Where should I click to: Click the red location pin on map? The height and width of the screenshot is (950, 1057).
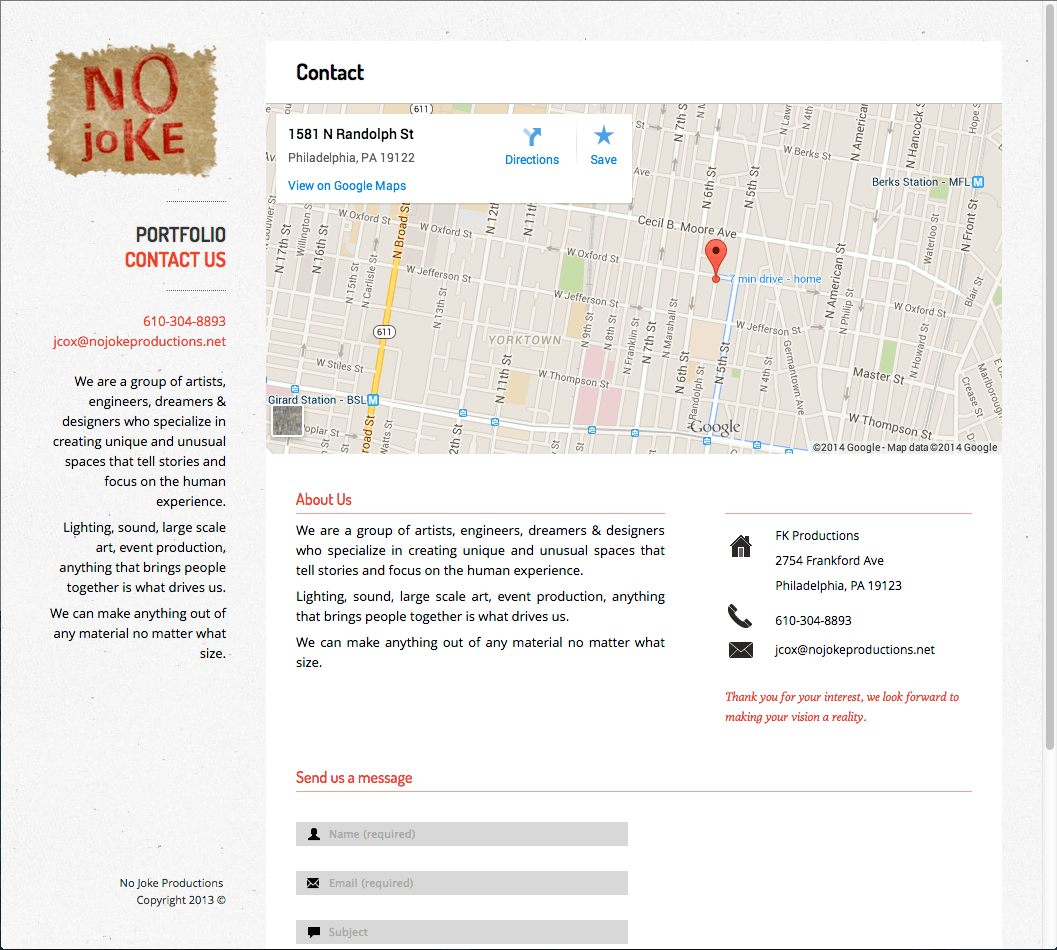click(x=715, y=258)
